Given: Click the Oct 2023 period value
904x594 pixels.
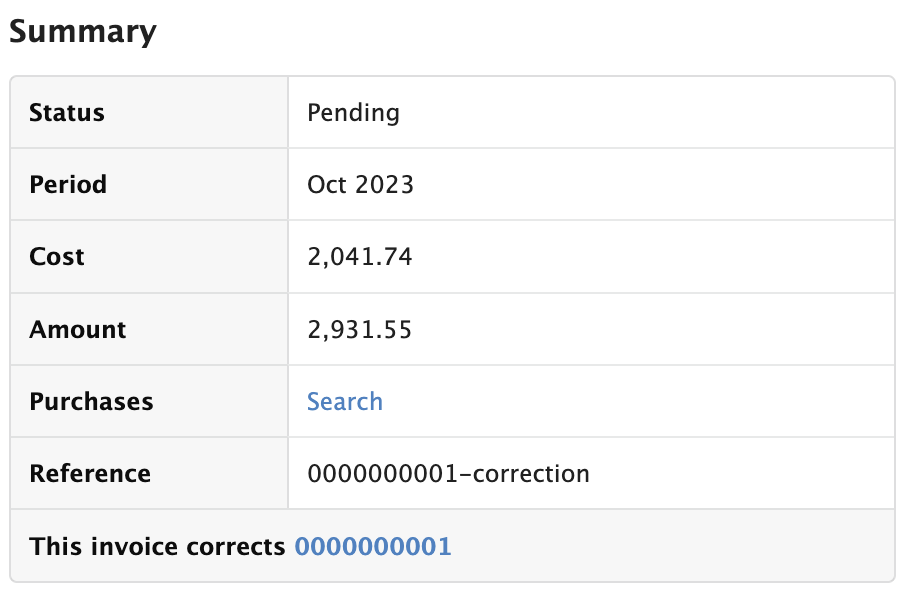Looking at the screenshot, I should pyautogui.click(x=360, y=184).
